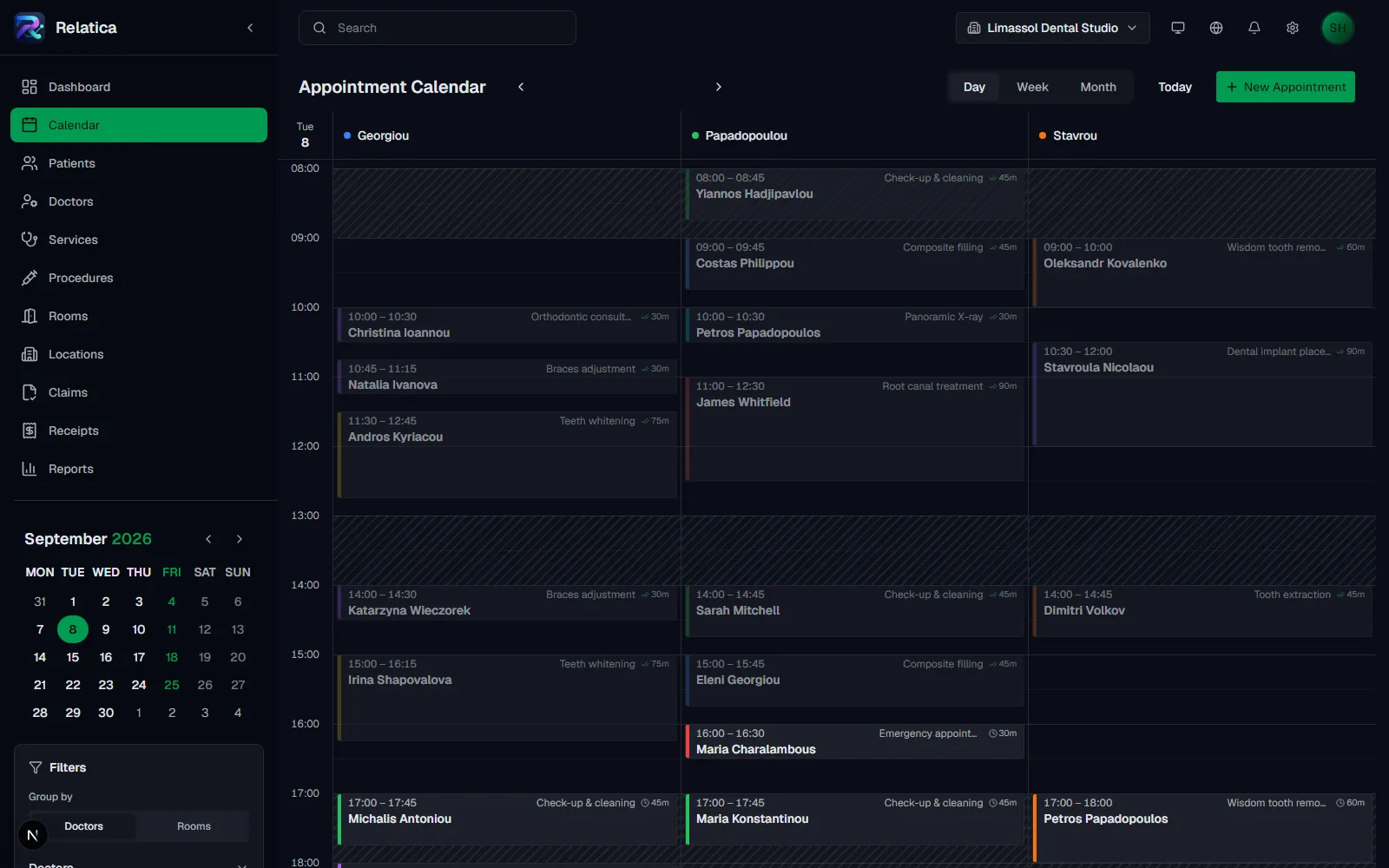Open Stavroula Nicolaou implant appointment
This screenshot has width=1389, height=868.
[1202, 394]
